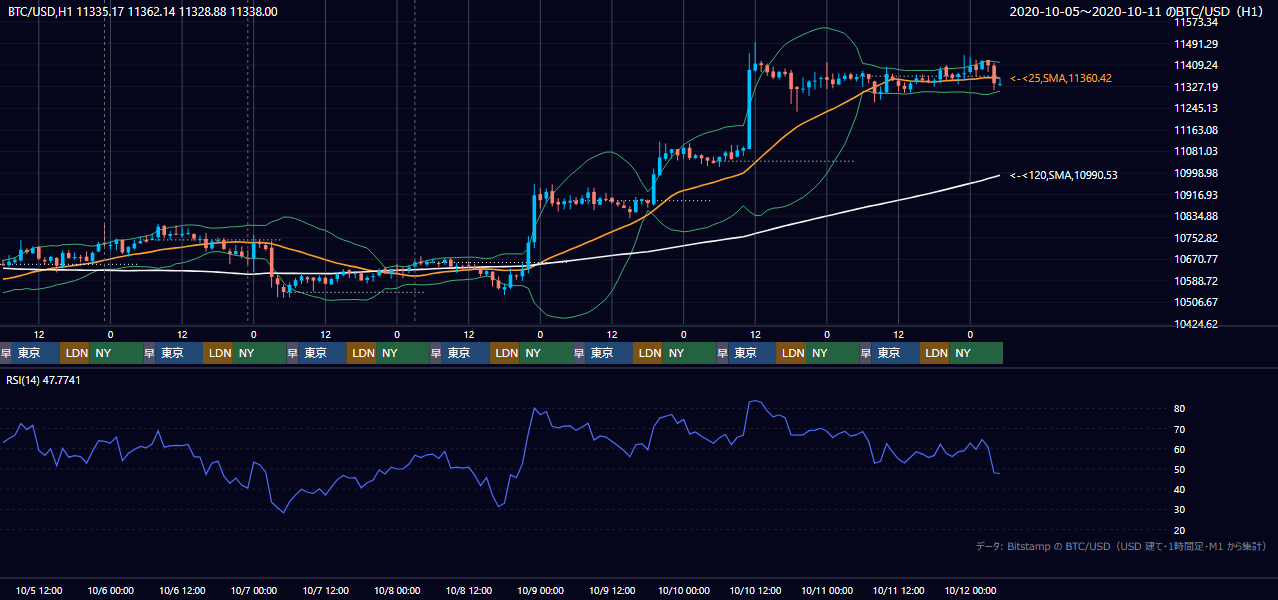Click the 120 SMA 10990.53 annotation
Image resolution: width=1278 pixels, height=600 pixels.
point(1064,175)
